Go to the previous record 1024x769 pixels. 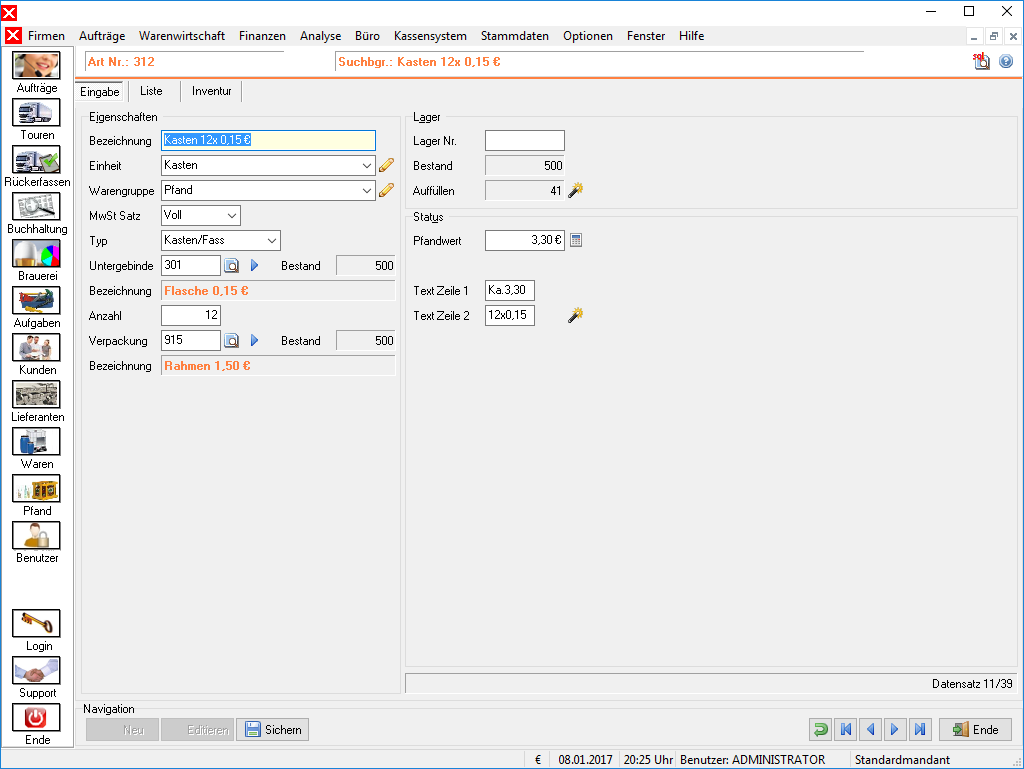pyautogui.click(x=871, y=729)
